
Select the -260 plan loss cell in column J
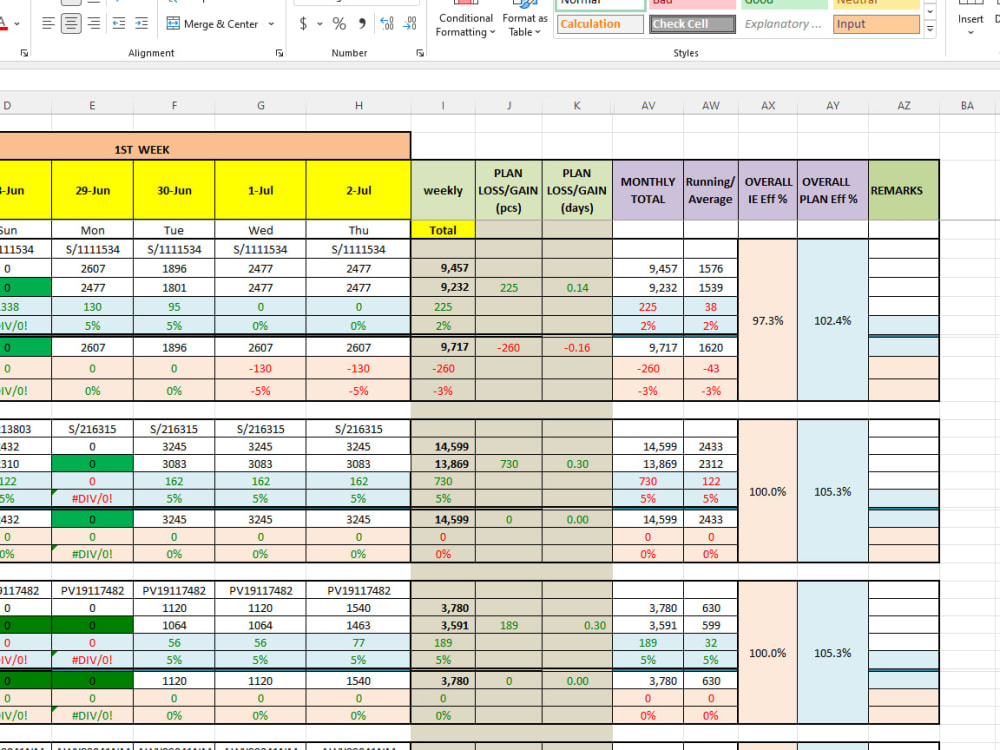click(x=508, y=348)
